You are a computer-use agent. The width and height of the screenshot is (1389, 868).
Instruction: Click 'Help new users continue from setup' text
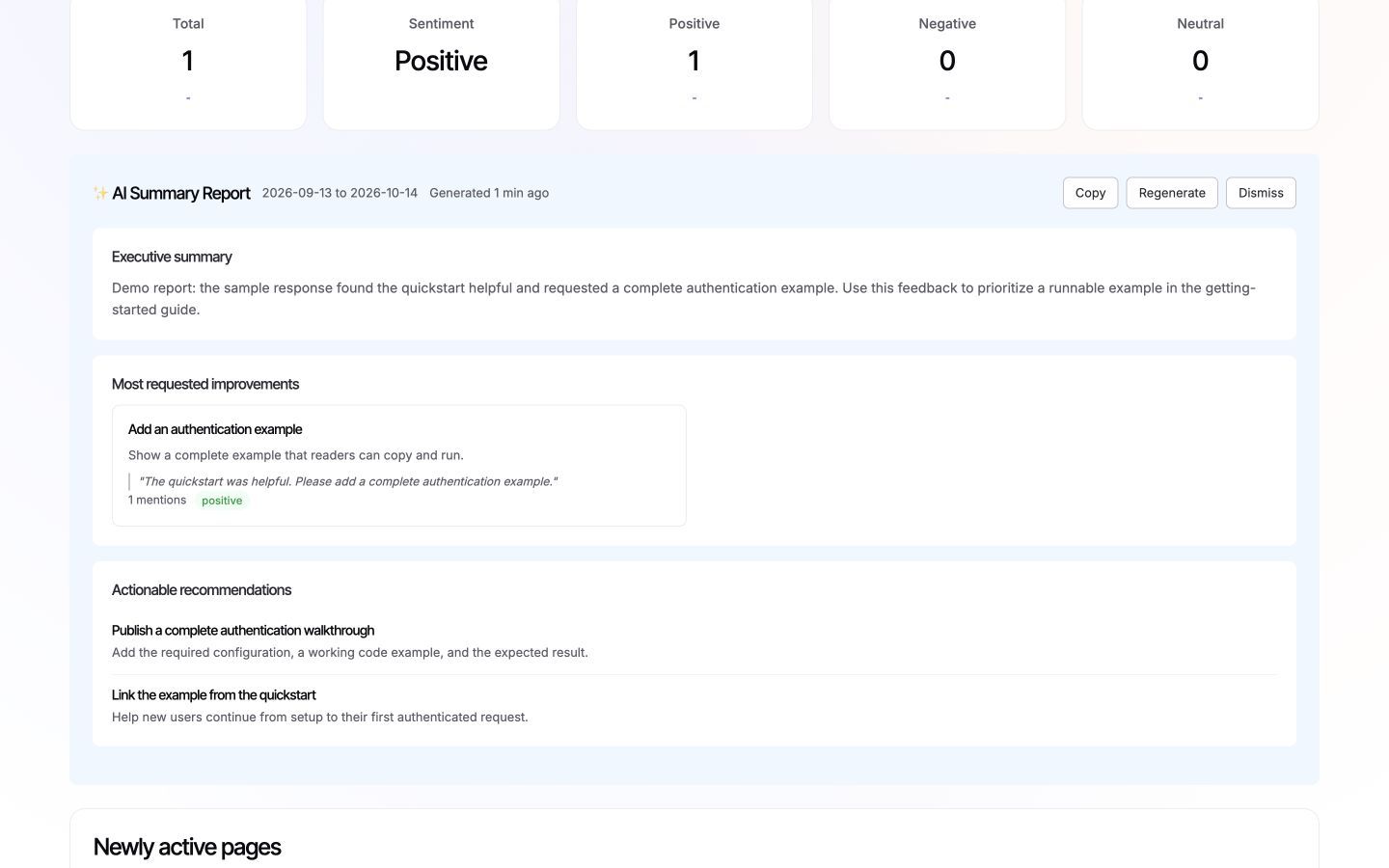point(320,718)
